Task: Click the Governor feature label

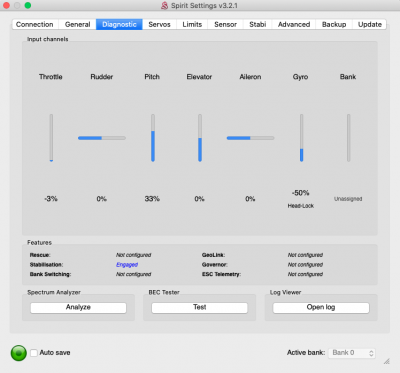Action: [x=215, y=265]
